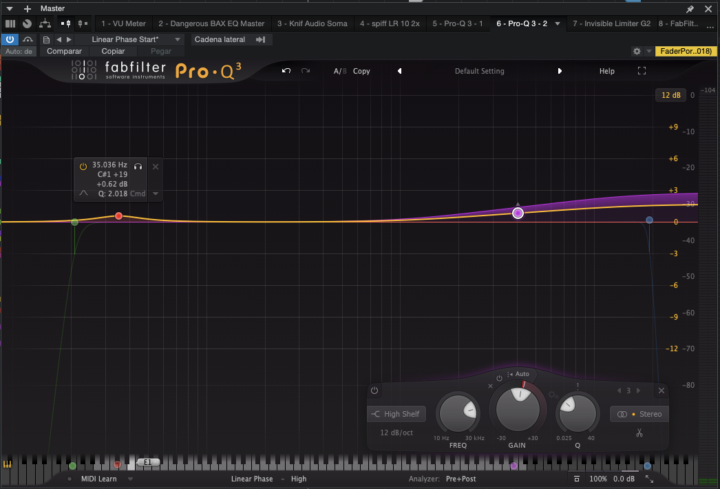The image size is (720, 489).
Task: Toggle band power in 35.036 Hz tooltip
Action: click(x=83, y=166)
